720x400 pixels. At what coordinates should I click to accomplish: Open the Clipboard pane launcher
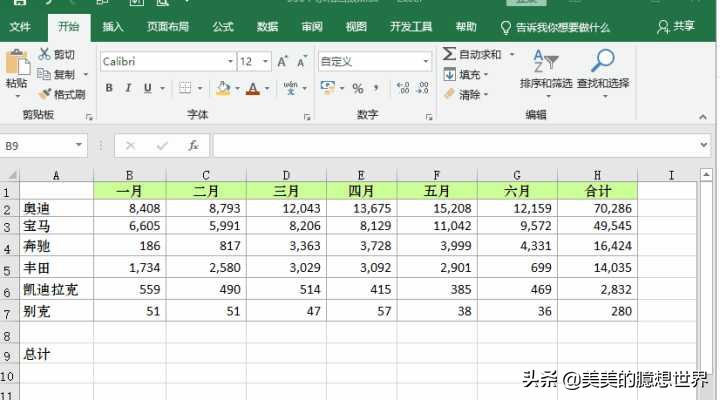point(89,117)
